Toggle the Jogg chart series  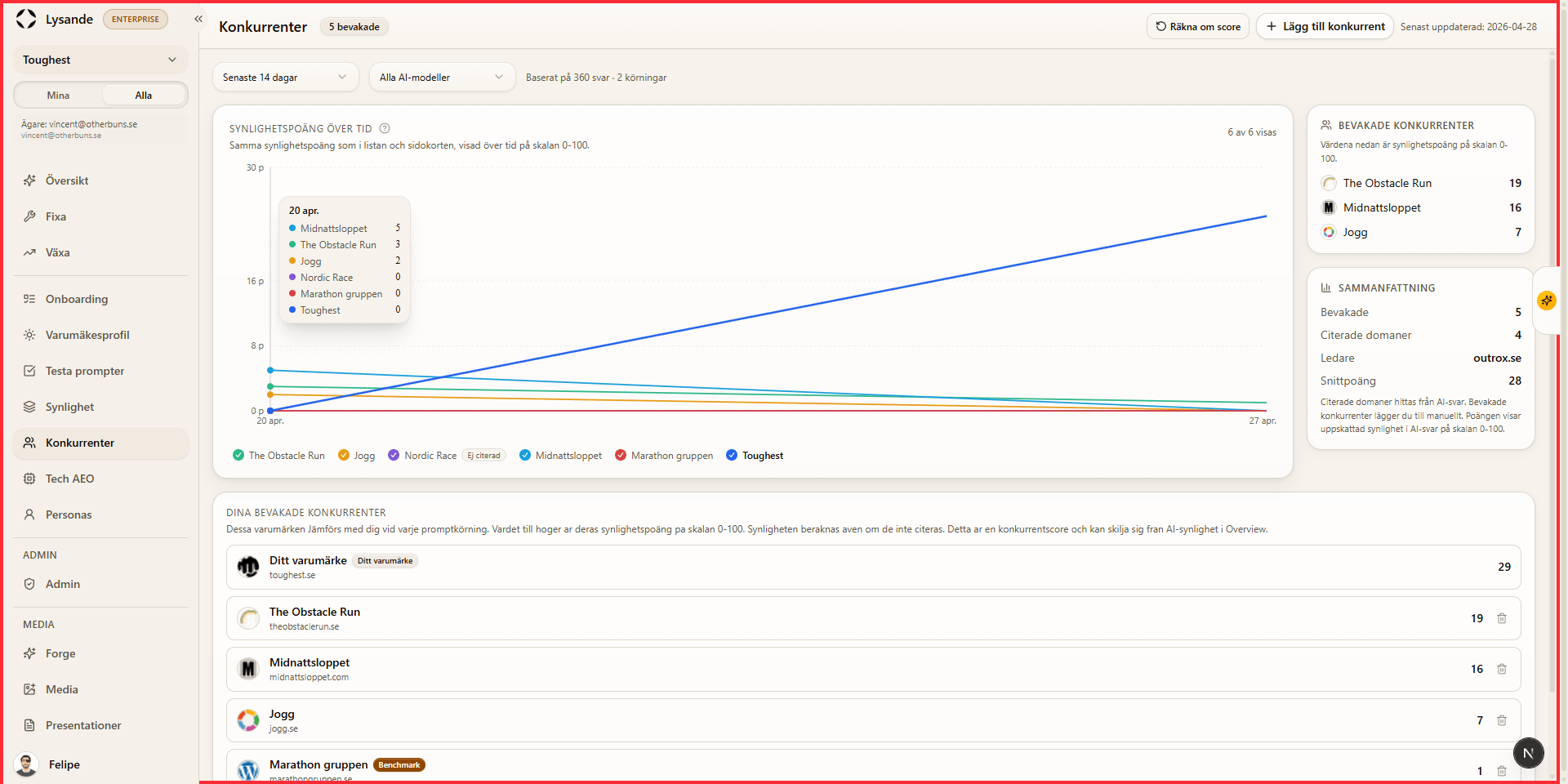click(357, 456)
